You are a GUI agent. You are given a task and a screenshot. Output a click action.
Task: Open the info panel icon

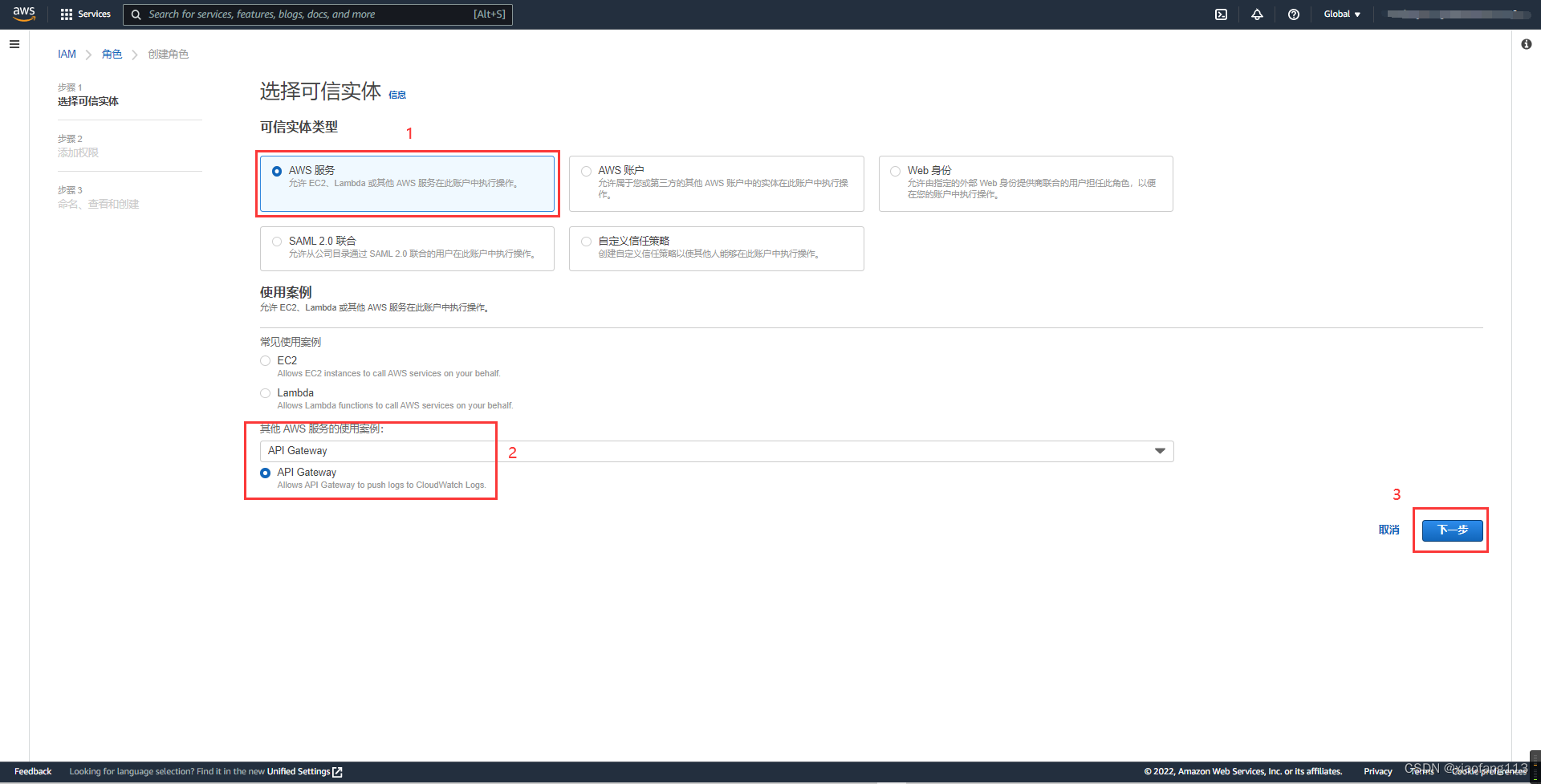1526,44
